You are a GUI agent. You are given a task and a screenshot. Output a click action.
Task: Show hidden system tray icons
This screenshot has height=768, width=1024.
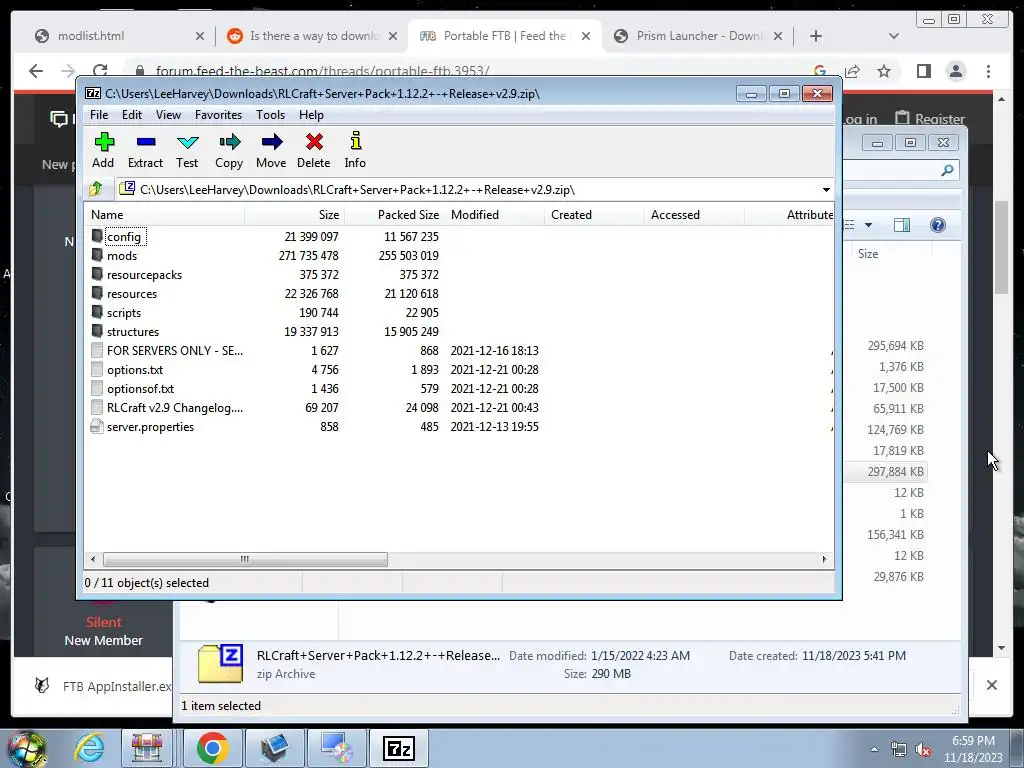874,749
